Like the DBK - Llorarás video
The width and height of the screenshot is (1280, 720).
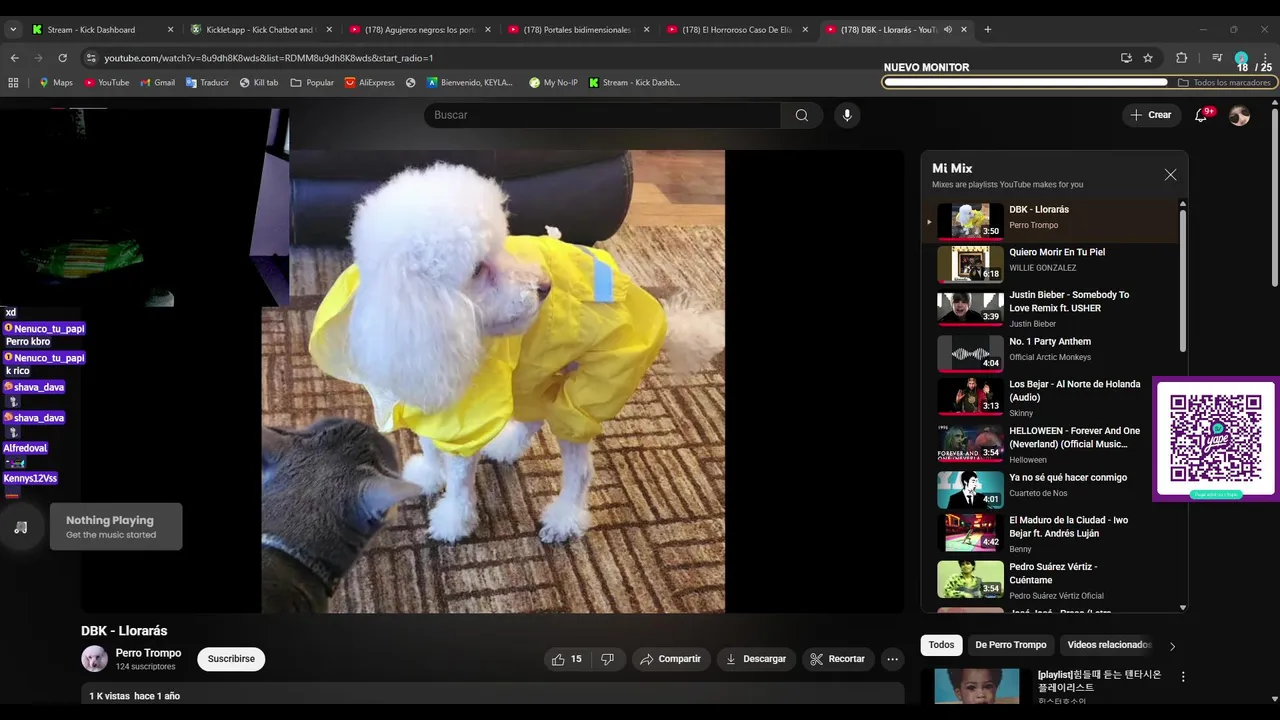pyautogui.click(x=568, y=659)
